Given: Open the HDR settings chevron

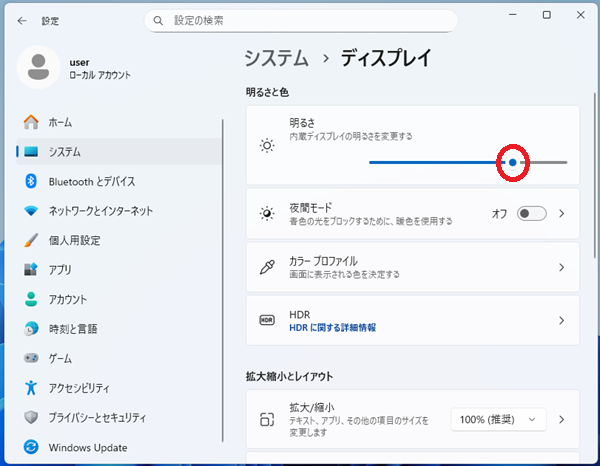Looking at the screenshot, I should pos(562,320).
